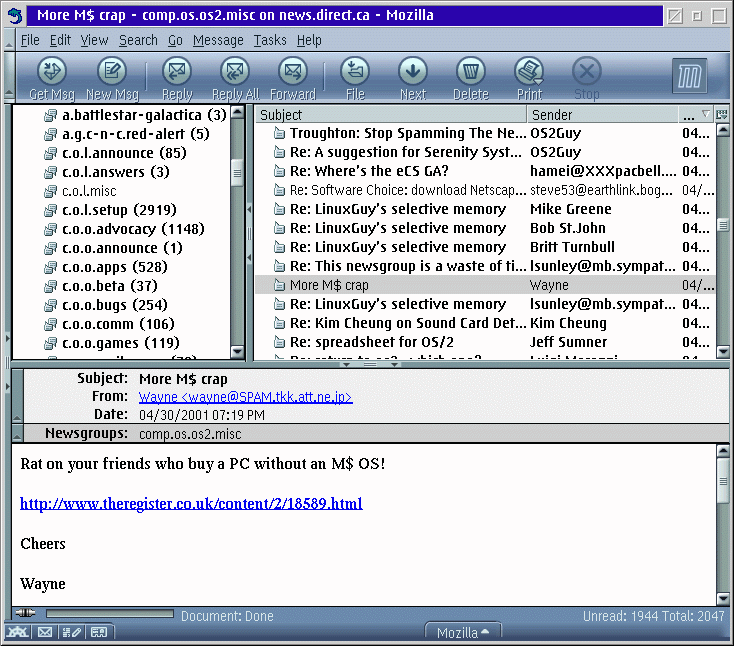734x646 pixels.
Task: Open the Edit menu
Action: point(60,40)
